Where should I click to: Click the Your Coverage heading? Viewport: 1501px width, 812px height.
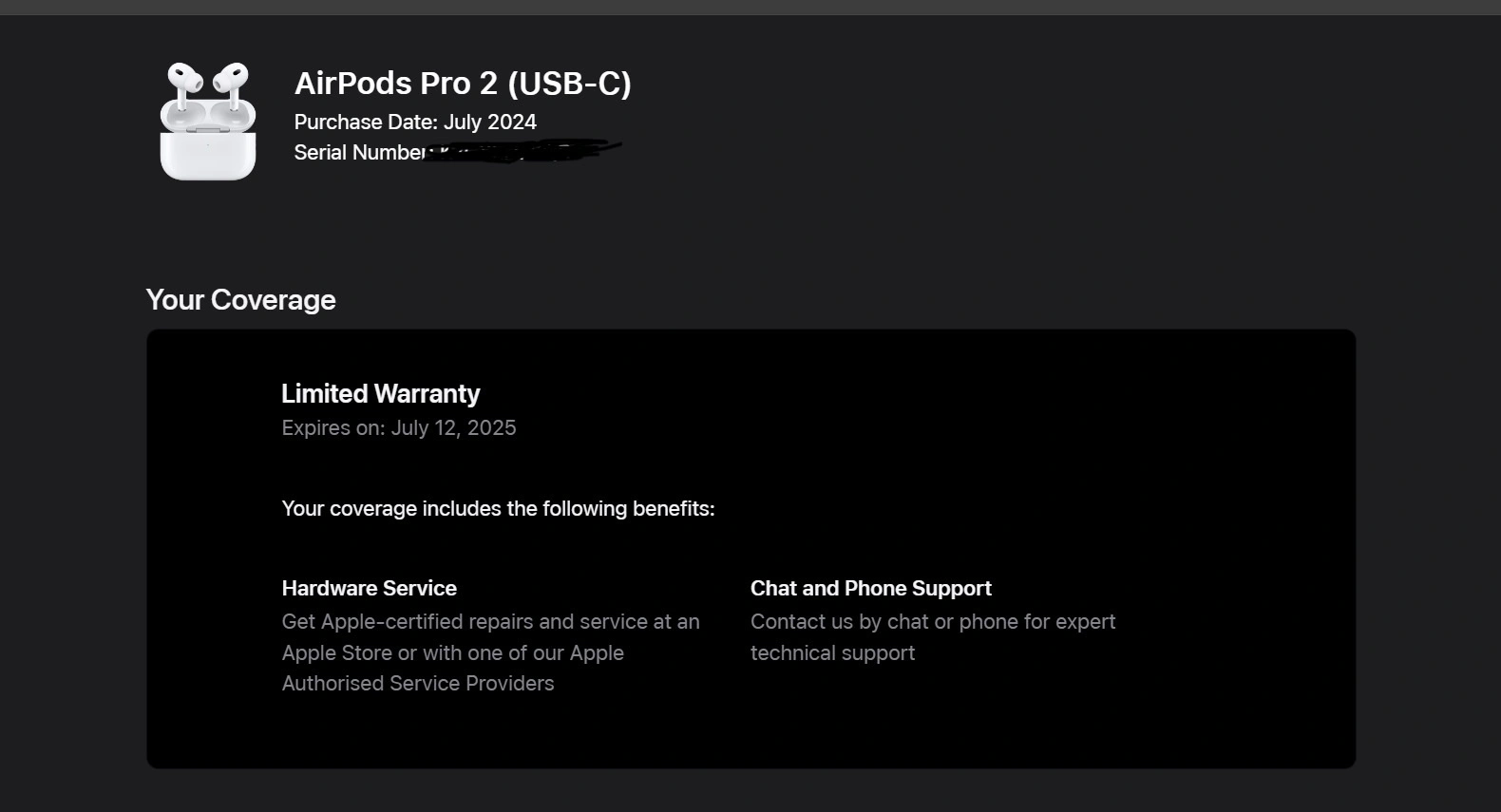point(240,300)
